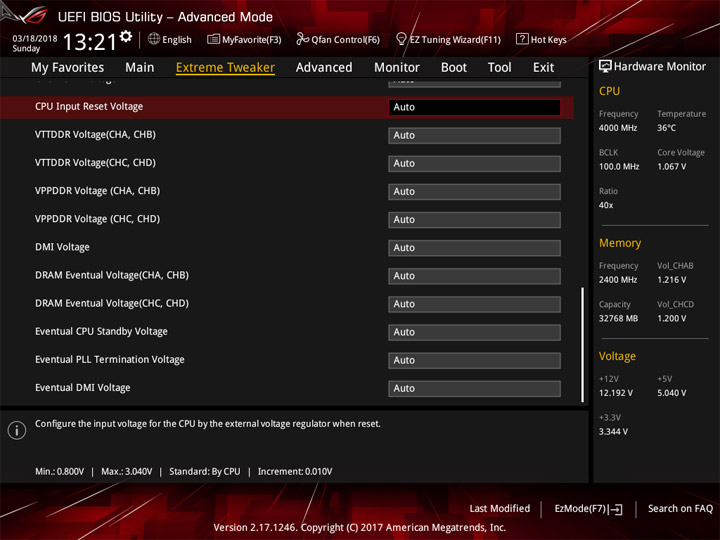Click the memory frequency value 2400 MHz
This screenshot has height=540, width=720.
tap(618, 280)
